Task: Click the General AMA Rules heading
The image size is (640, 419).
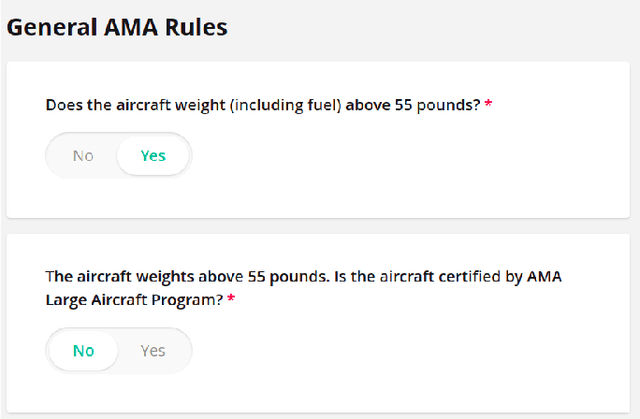Action: [117, 27]
